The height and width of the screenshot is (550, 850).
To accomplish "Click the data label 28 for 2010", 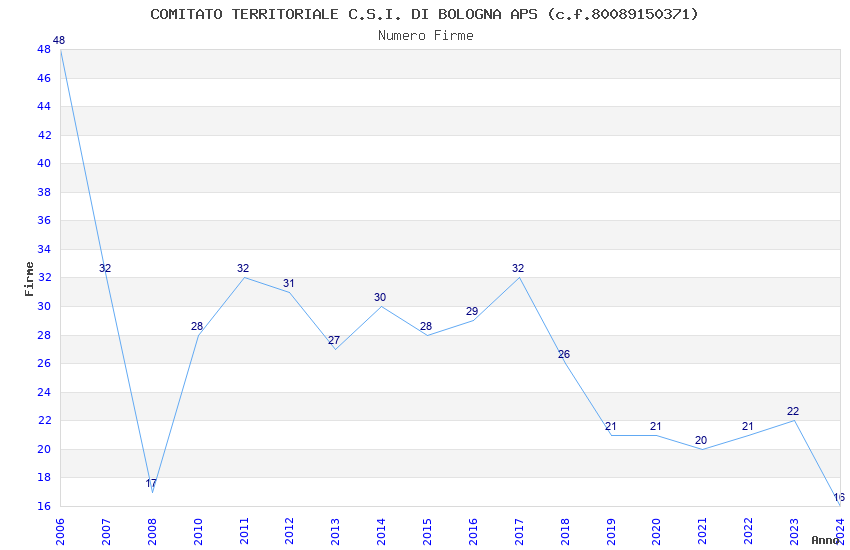I will coord(197,326).
